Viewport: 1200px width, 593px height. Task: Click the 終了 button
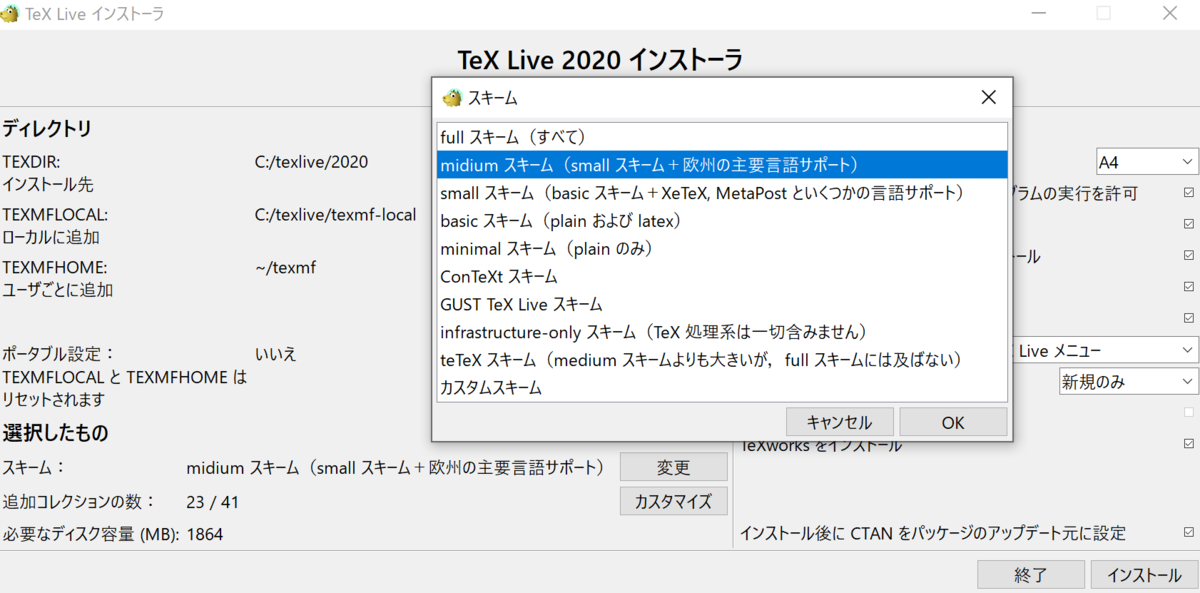coord(1030,575)
